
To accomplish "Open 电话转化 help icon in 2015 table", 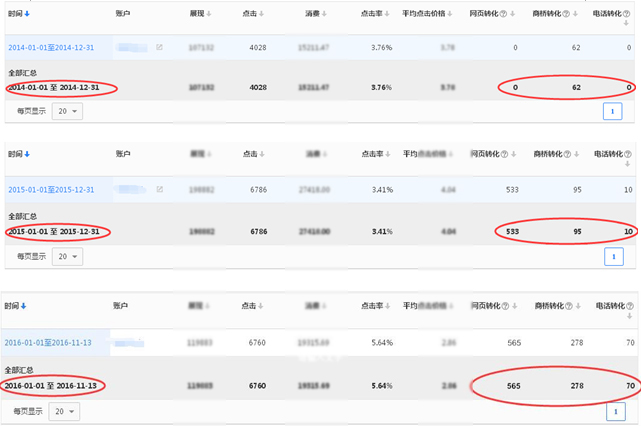I will [x=628, y=154].
